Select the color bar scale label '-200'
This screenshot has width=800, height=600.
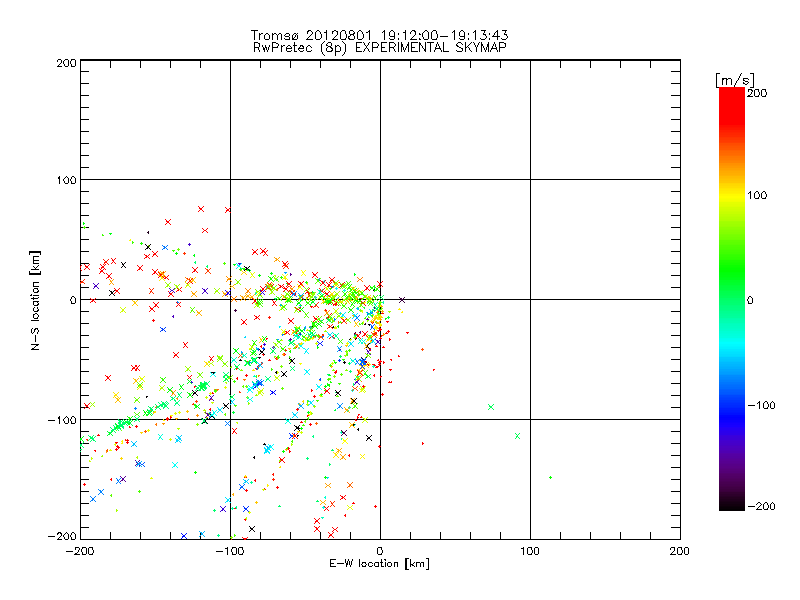(761, 506)
